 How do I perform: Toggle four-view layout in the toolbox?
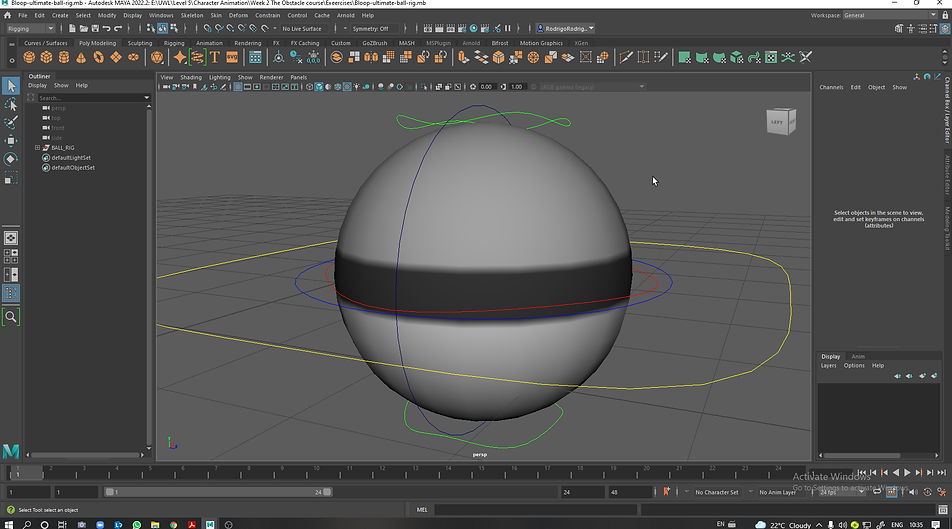pos(11,256)
